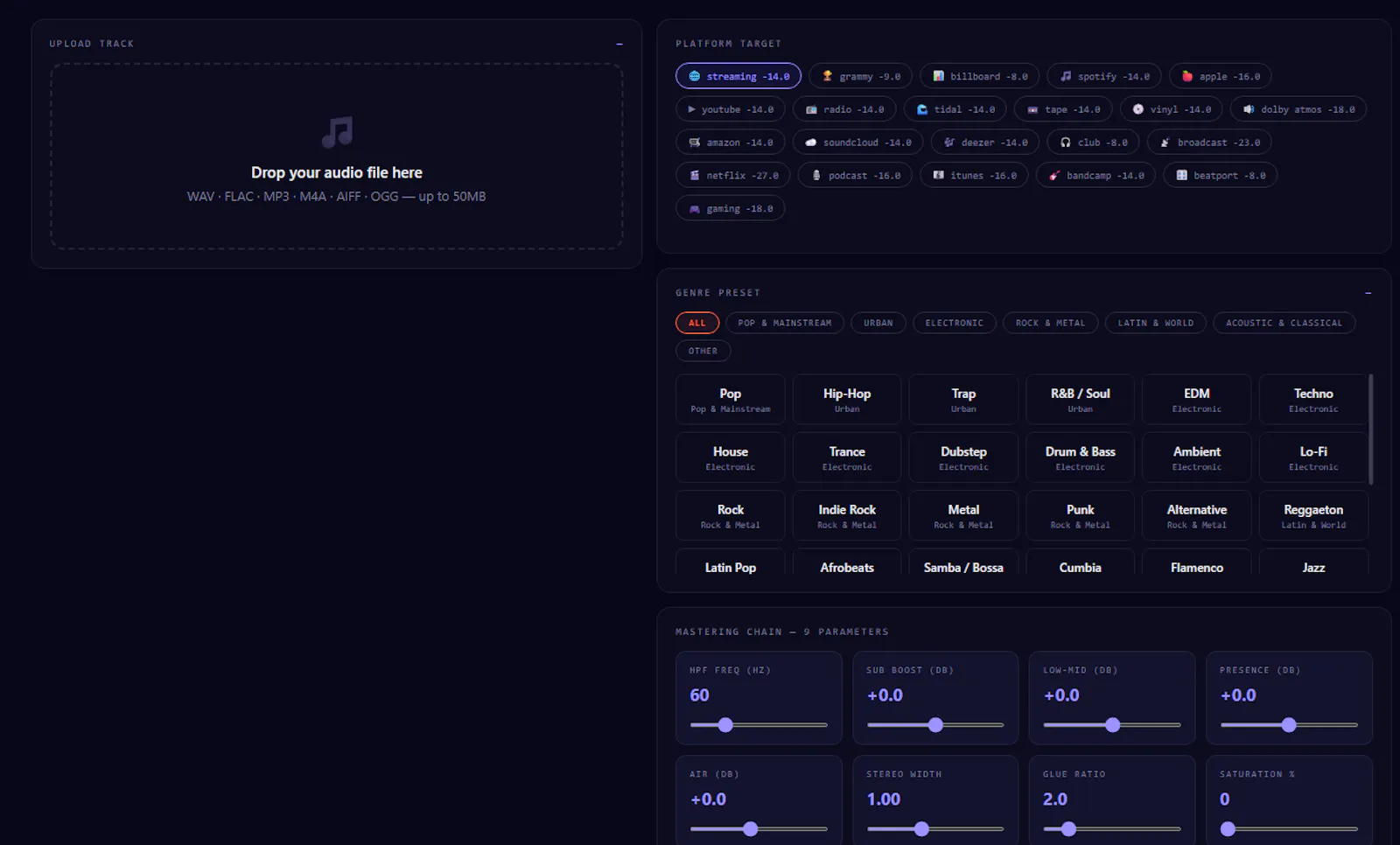Adjust the Glue Ratio slider
This screenshot has height=845, width=1400.
coord(1112,829)
